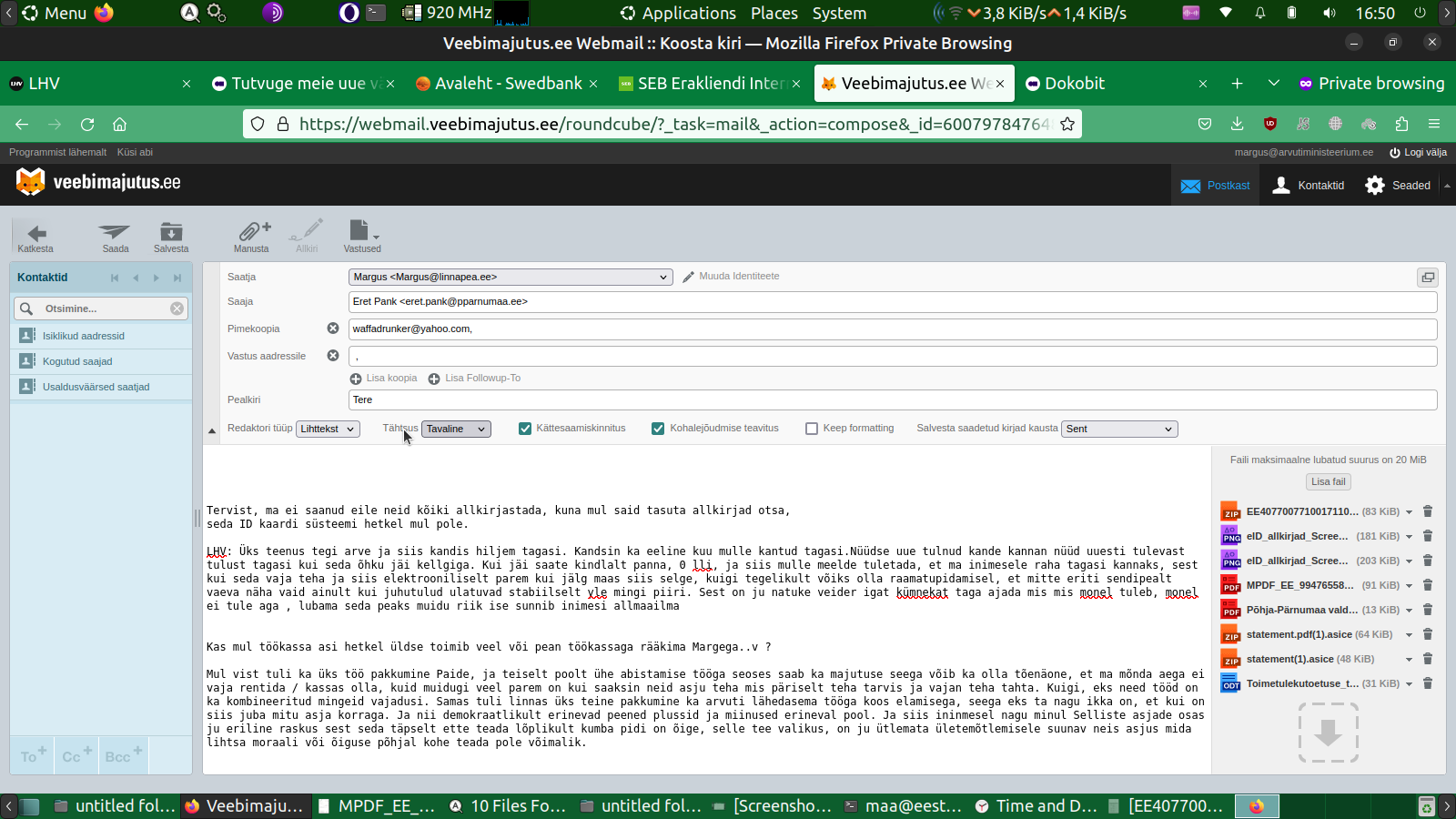Open the Postkast mailbox section

(x=1215, y=186)
